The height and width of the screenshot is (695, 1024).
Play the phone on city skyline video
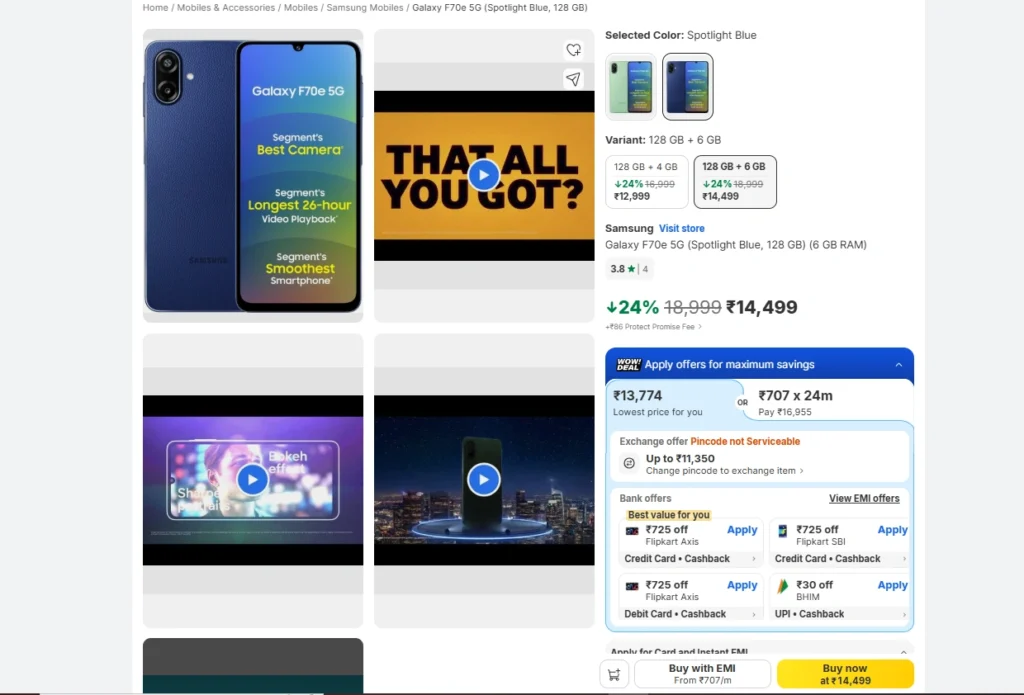484,480
